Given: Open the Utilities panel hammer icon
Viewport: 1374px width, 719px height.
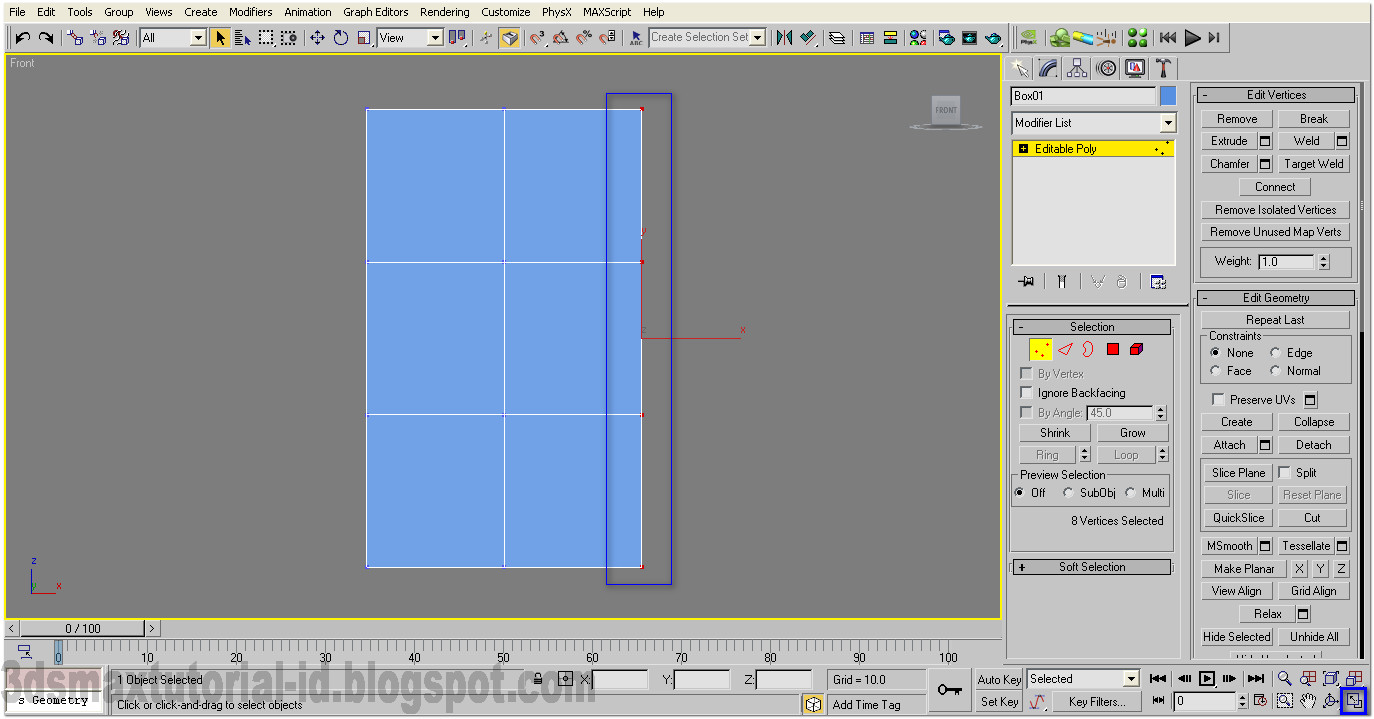Looking at the screenshot, I should pos(1162,68).
